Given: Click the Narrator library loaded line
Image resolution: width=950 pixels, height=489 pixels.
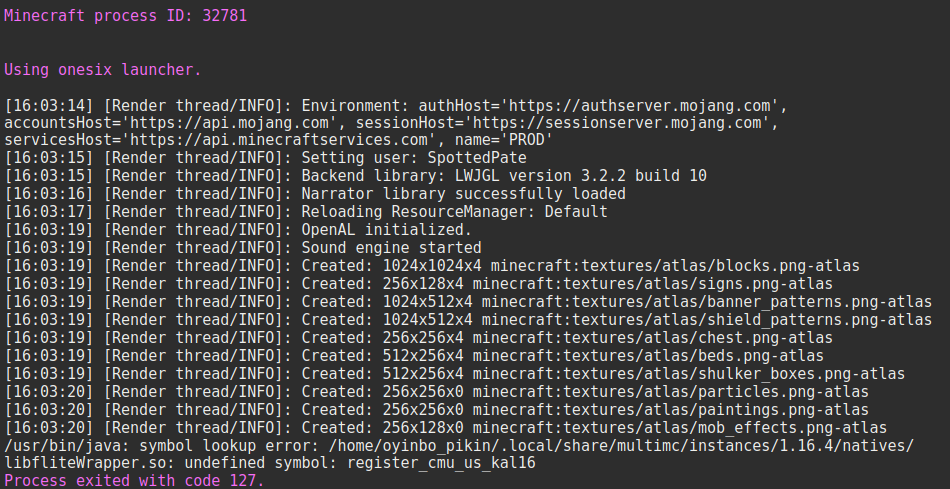Looking at the screenshot, I should coord(463,194).
